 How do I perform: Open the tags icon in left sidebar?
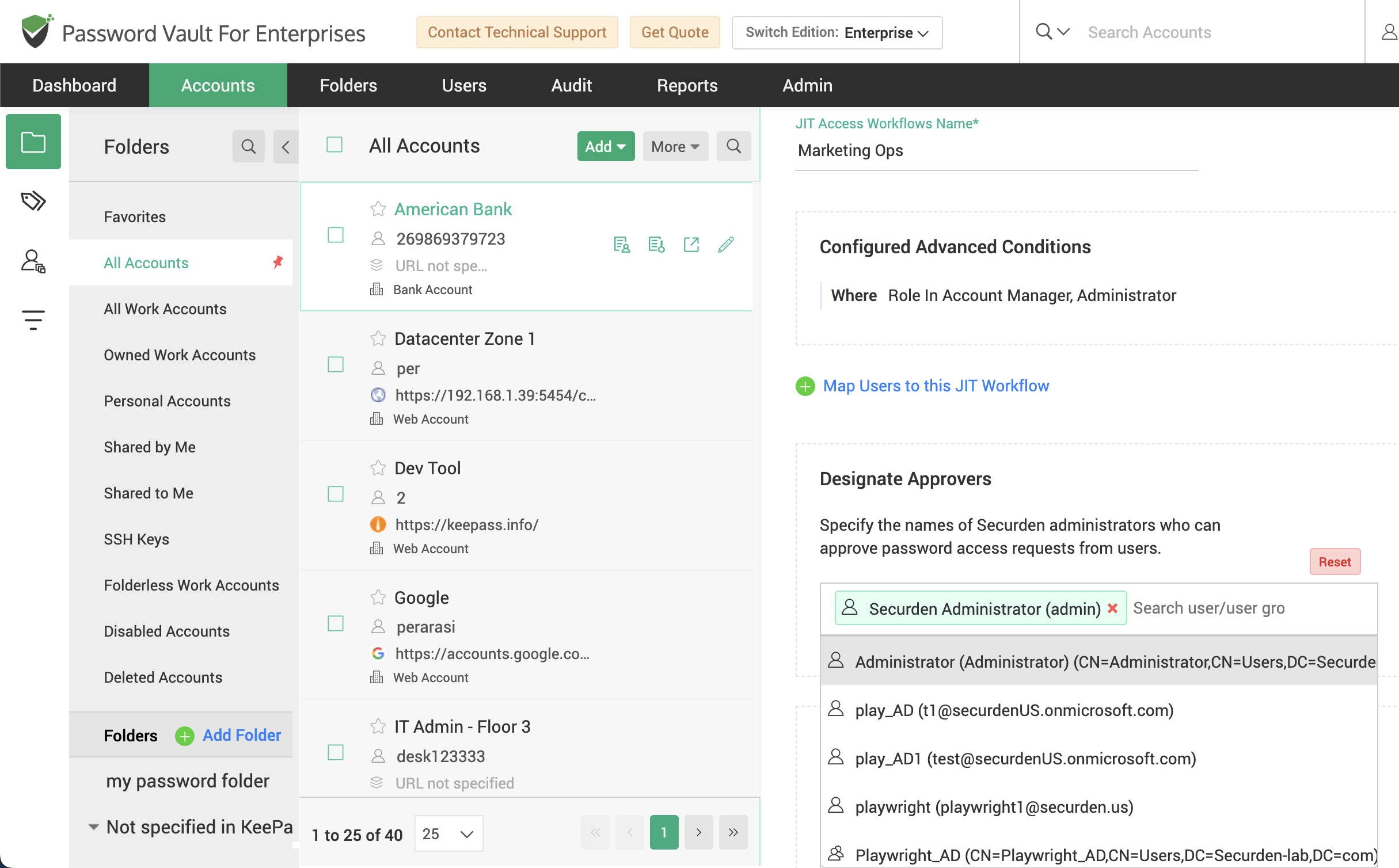tap(33, 201)
